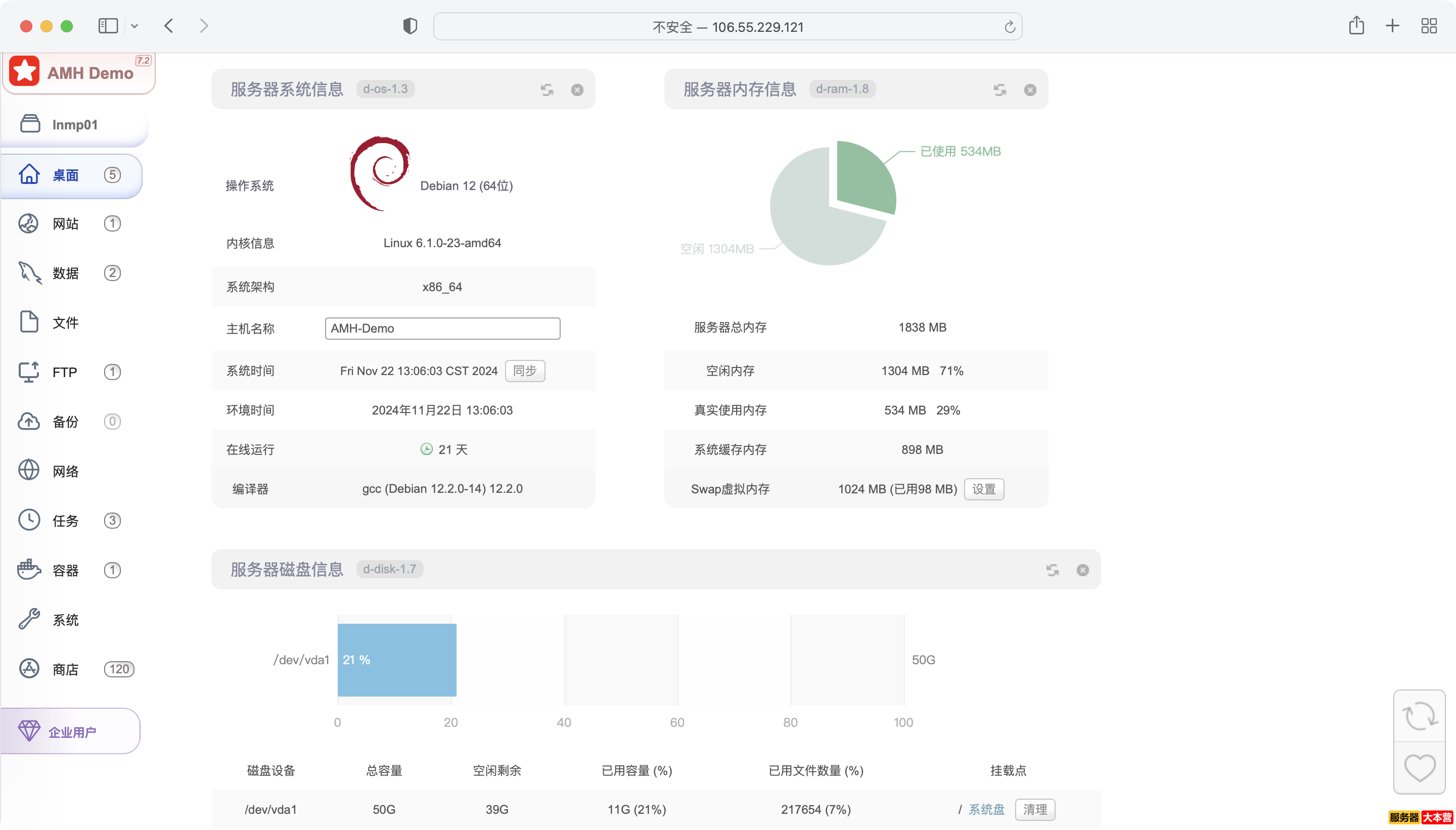Viewport: 1456px width, 830px height.
Task: Click the 设置 Swap settings button
Action: click(983, 489)
